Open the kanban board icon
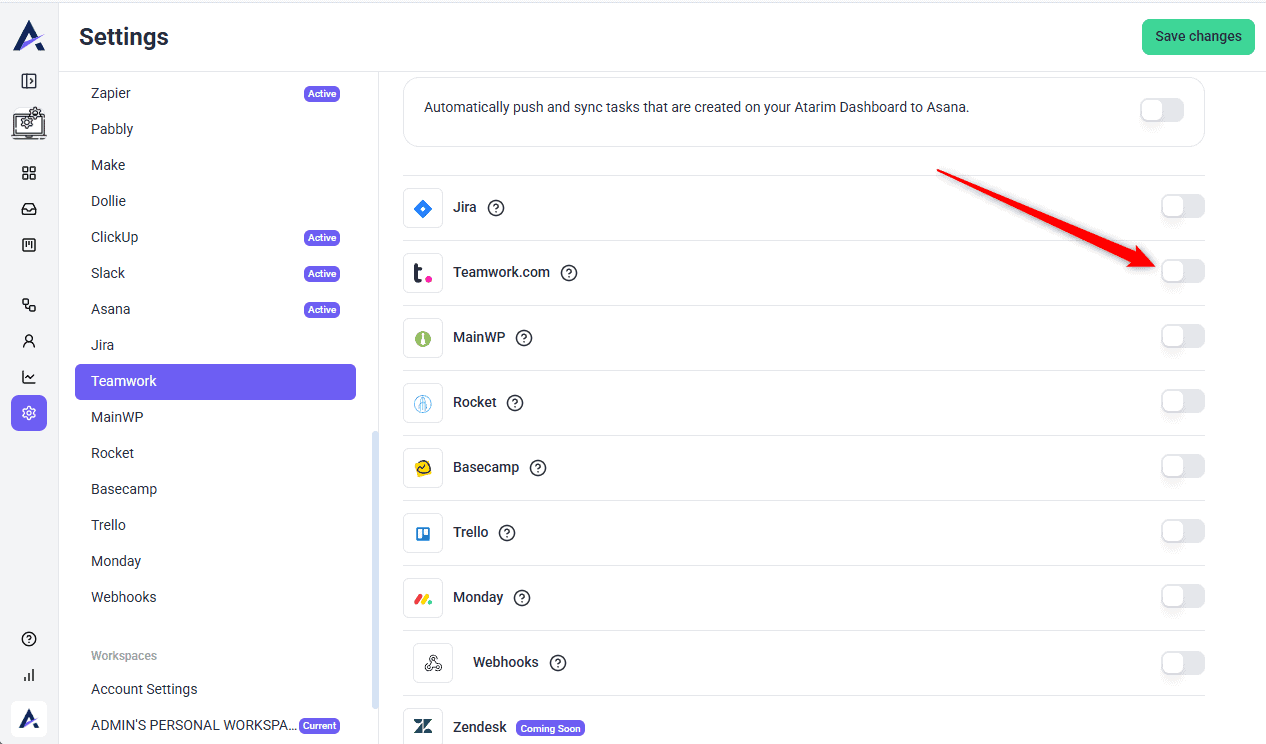Viewport: 1266px width, 744px height. click(x=29, y=245)
